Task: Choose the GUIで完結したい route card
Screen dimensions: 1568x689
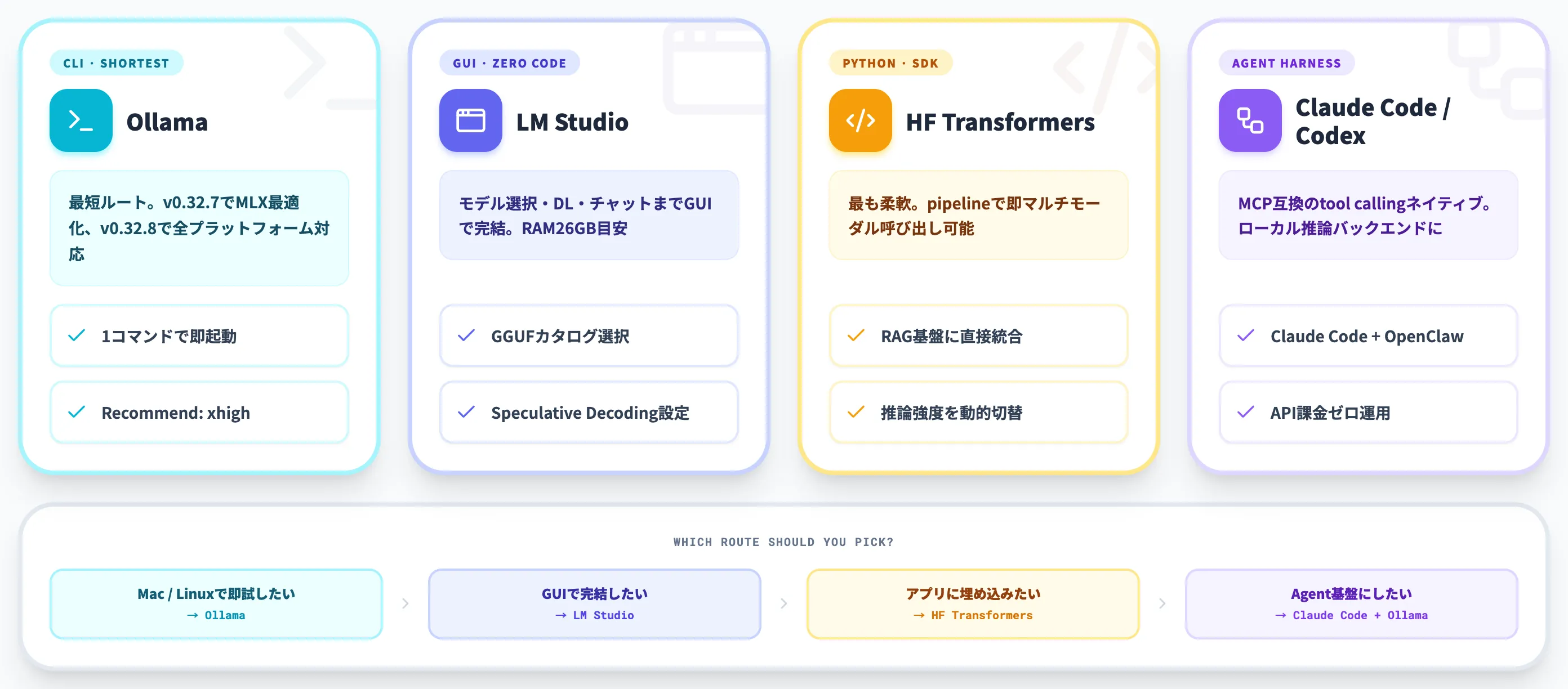Action: (x=595, y=604)
